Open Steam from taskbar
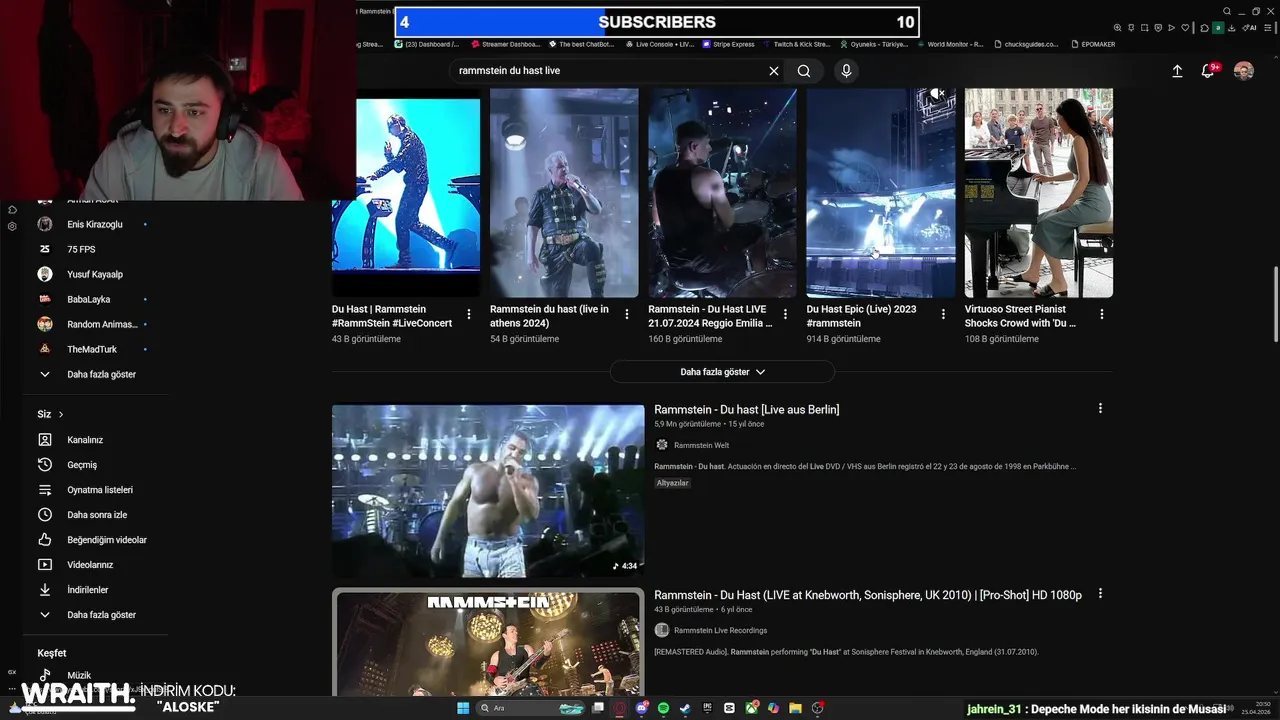 click(x=686, y=708)
